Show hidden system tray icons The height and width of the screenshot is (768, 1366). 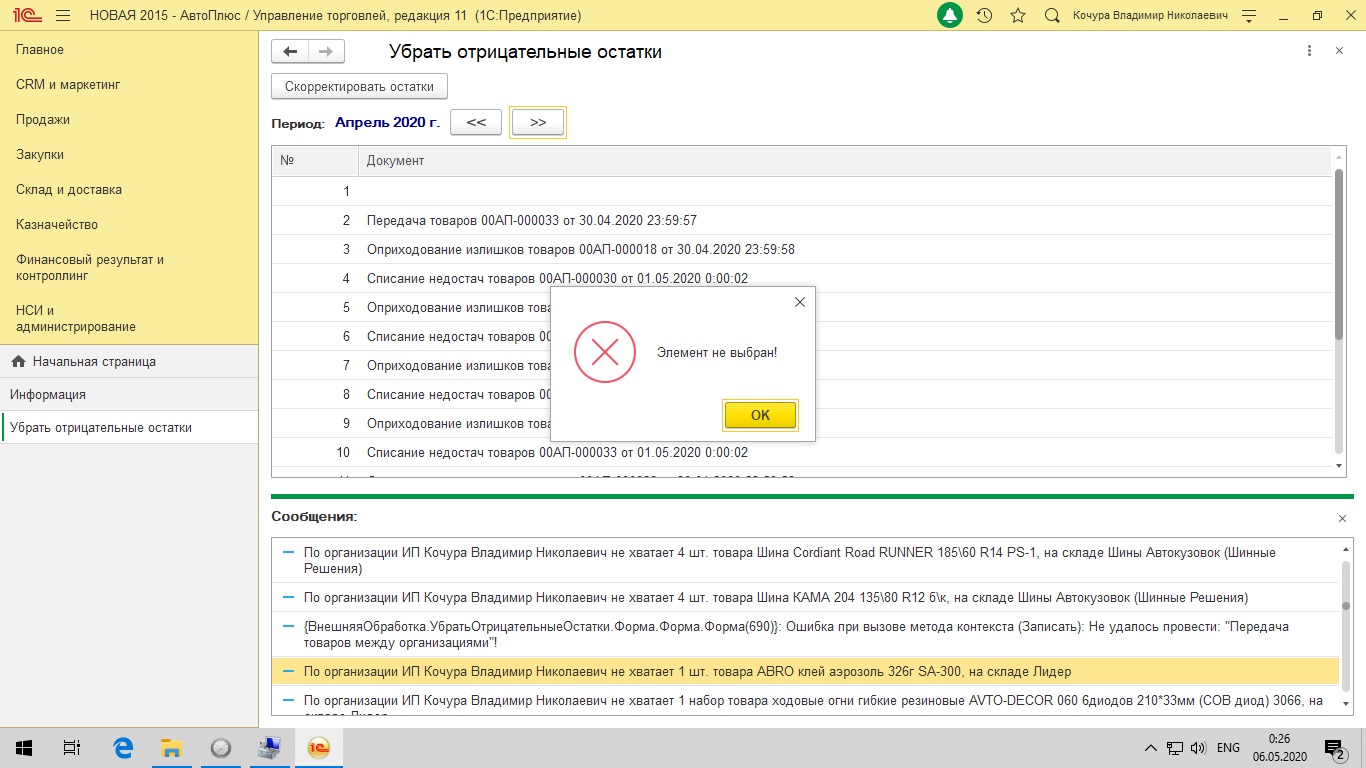[1150, 747]
